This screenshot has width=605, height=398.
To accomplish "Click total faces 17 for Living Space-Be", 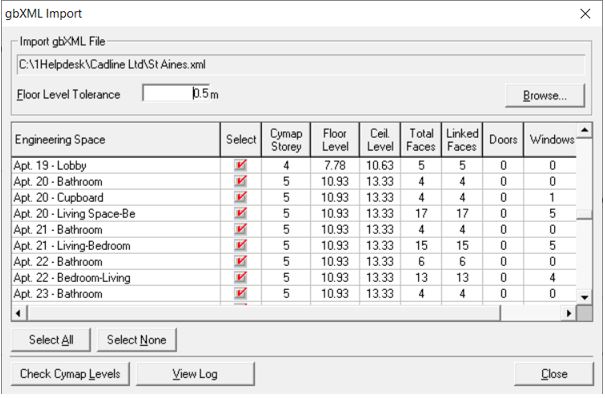I will pyautogui.click(x=421, y=213).
